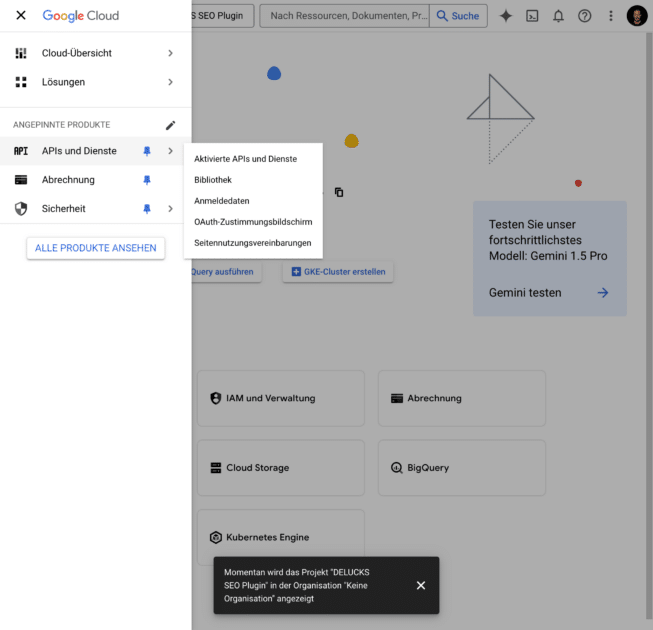Unpin Abrechnung from pinned products
Image resolution: width=653 pixels, height=630 pixels.
coord(147,180)
